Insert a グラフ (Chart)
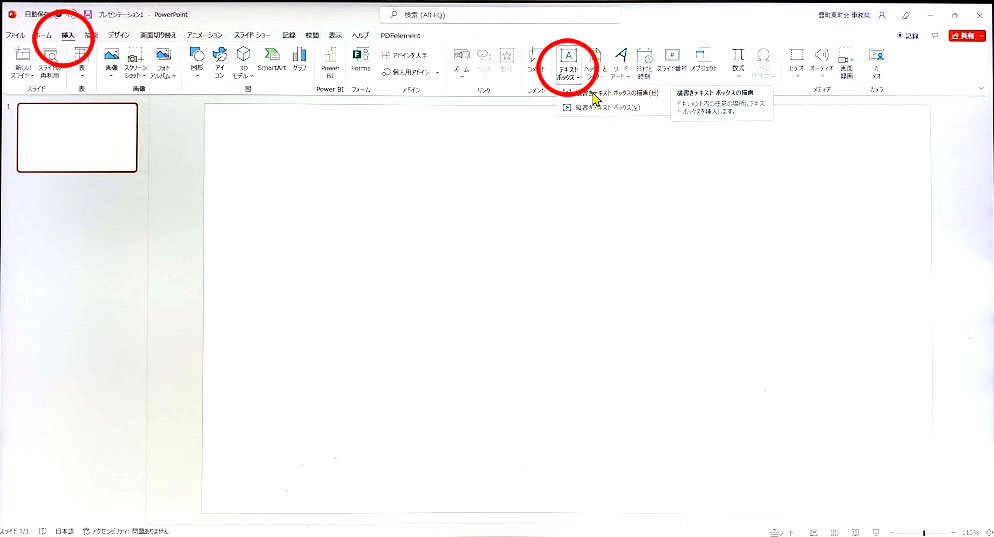994x537 pixels. pyautogui.click(x=299, y=60)
